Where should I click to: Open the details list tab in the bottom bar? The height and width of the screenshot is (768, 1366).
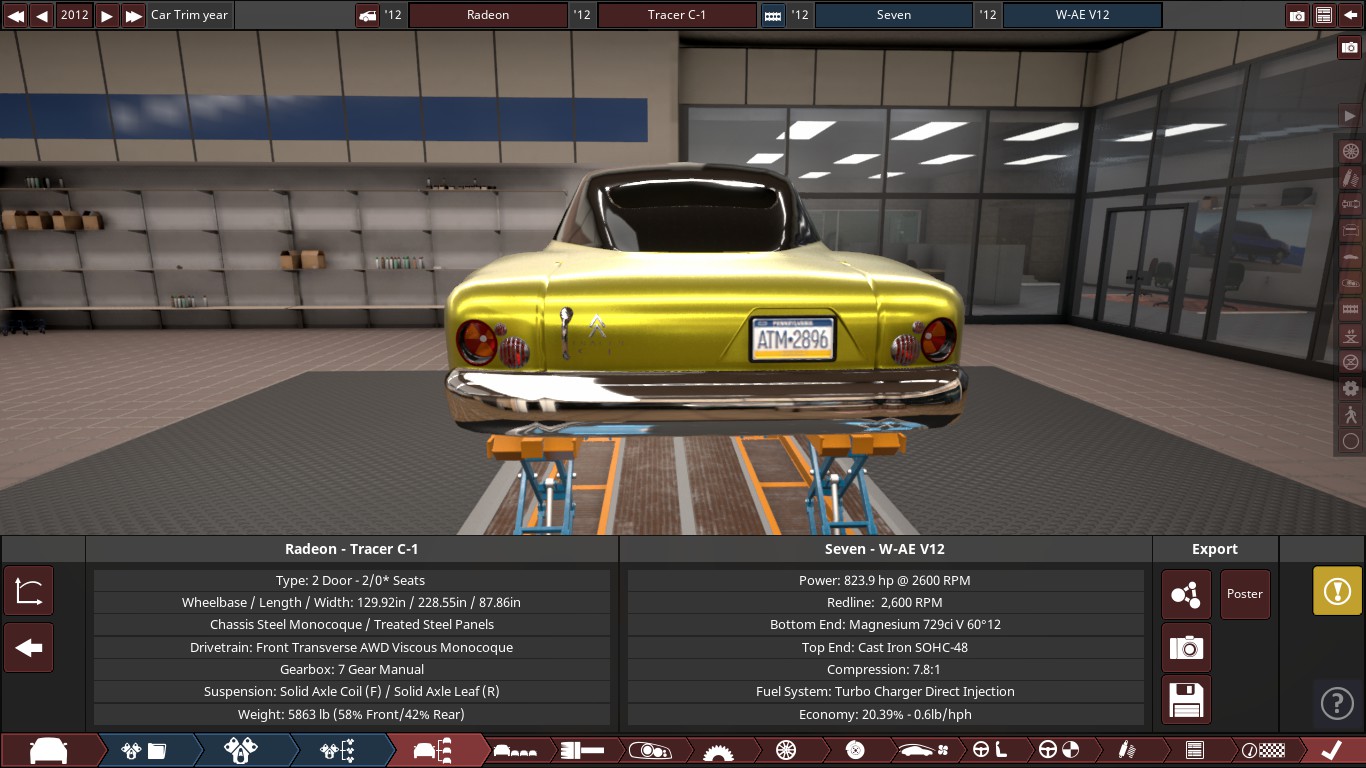click(1194, 750)
